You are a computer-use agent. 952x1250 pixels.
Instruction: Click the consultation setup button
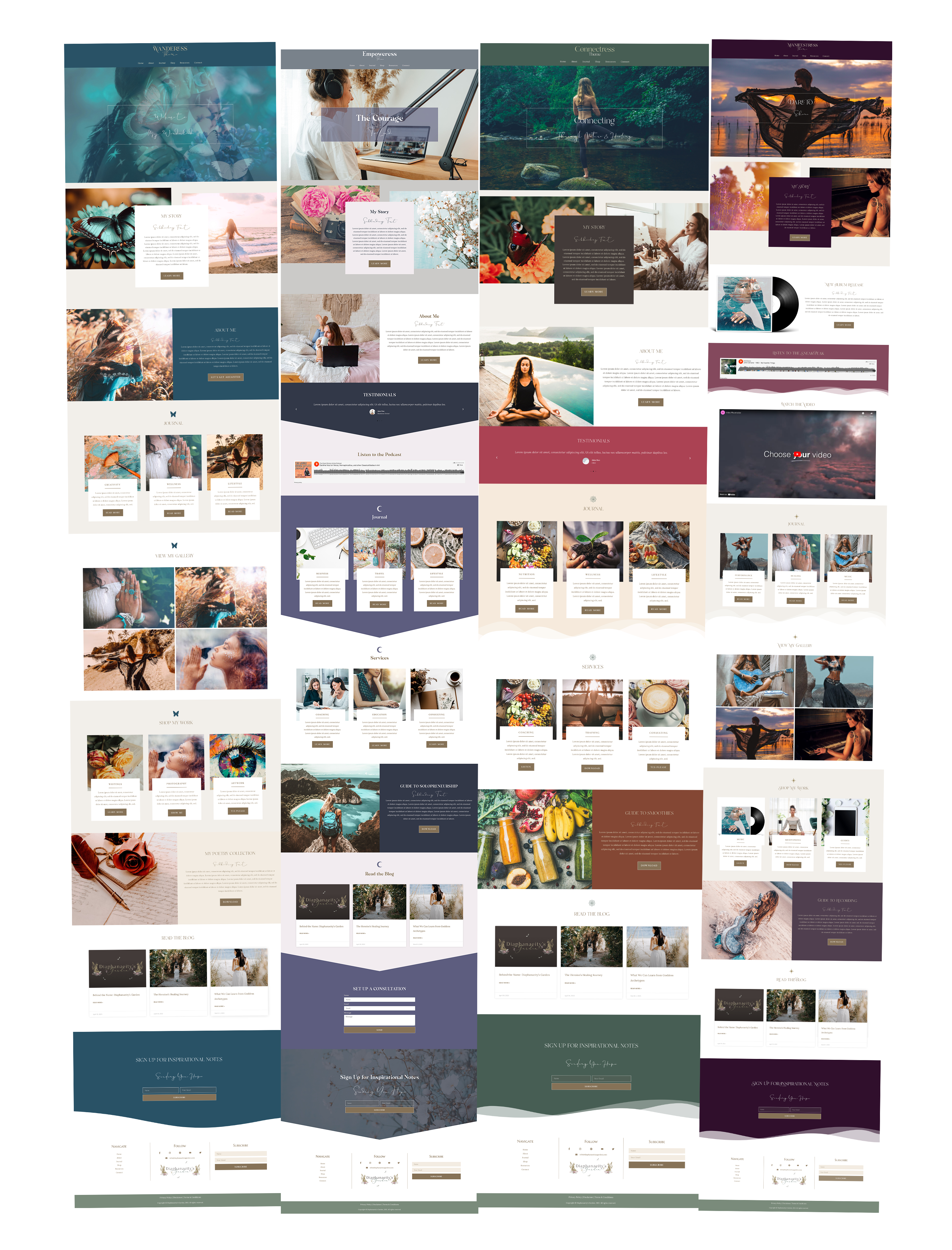pos(379,1031)
